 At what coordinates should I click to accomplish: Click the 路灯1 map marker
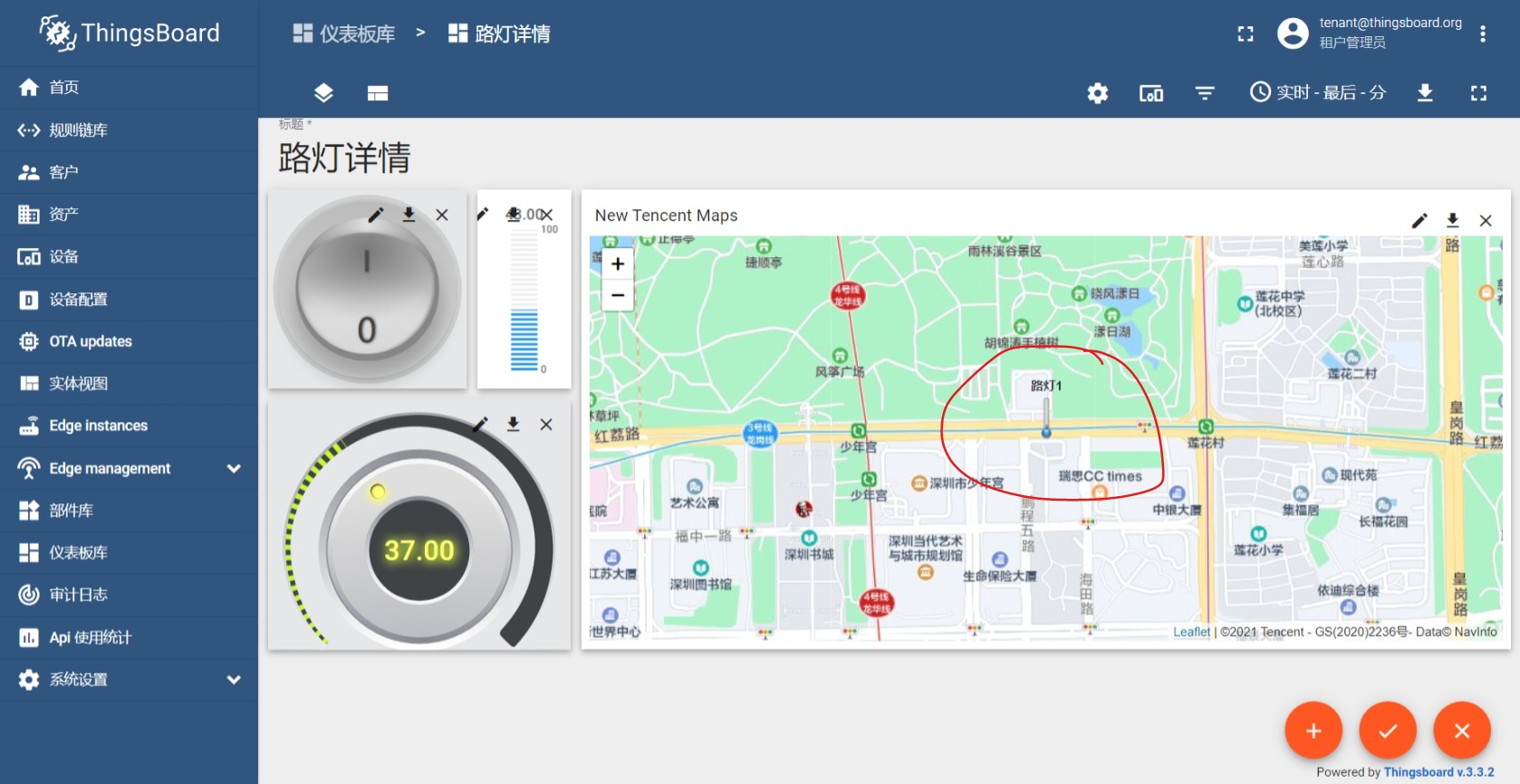1046,417
